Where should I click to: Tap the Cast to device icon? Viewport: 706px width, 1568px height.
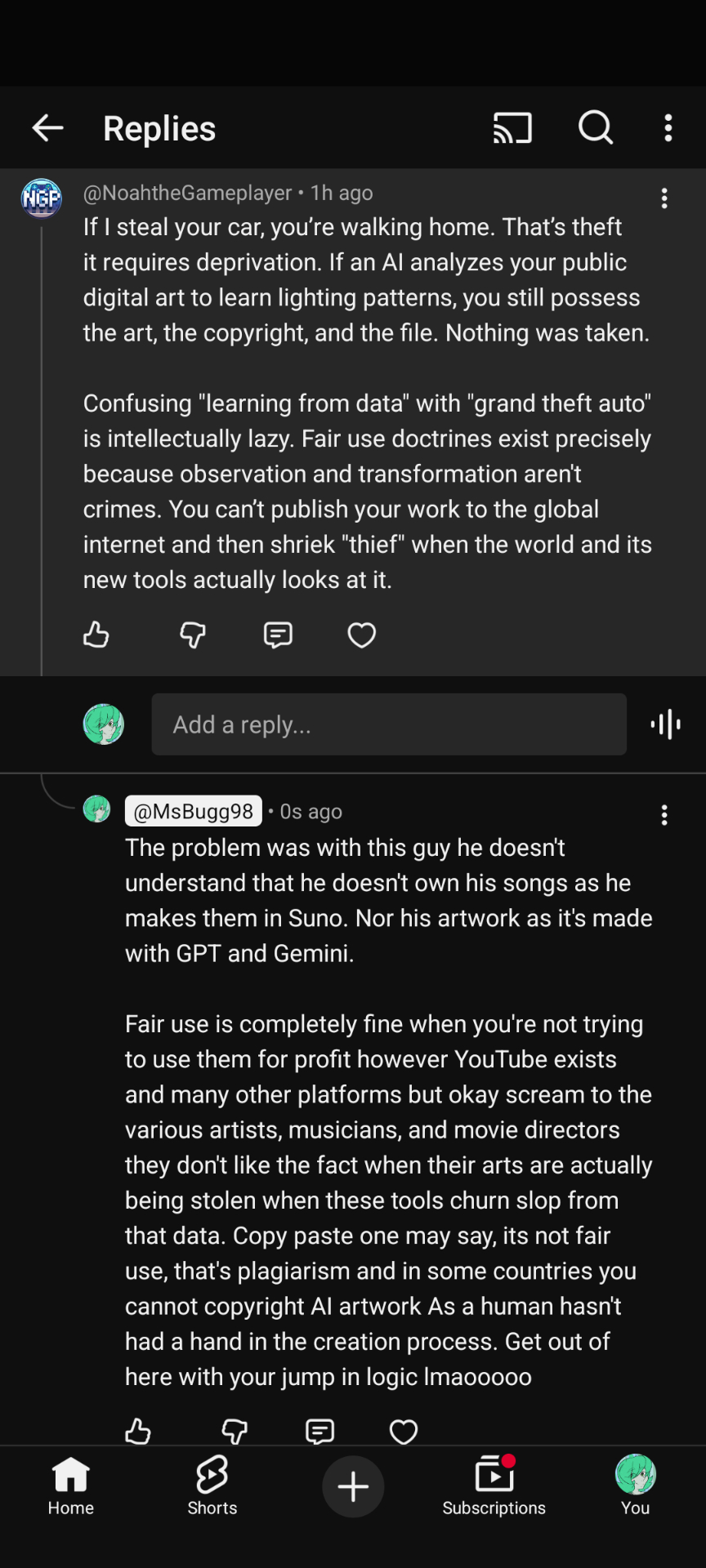pyautogui.click(x=512, y=128)
